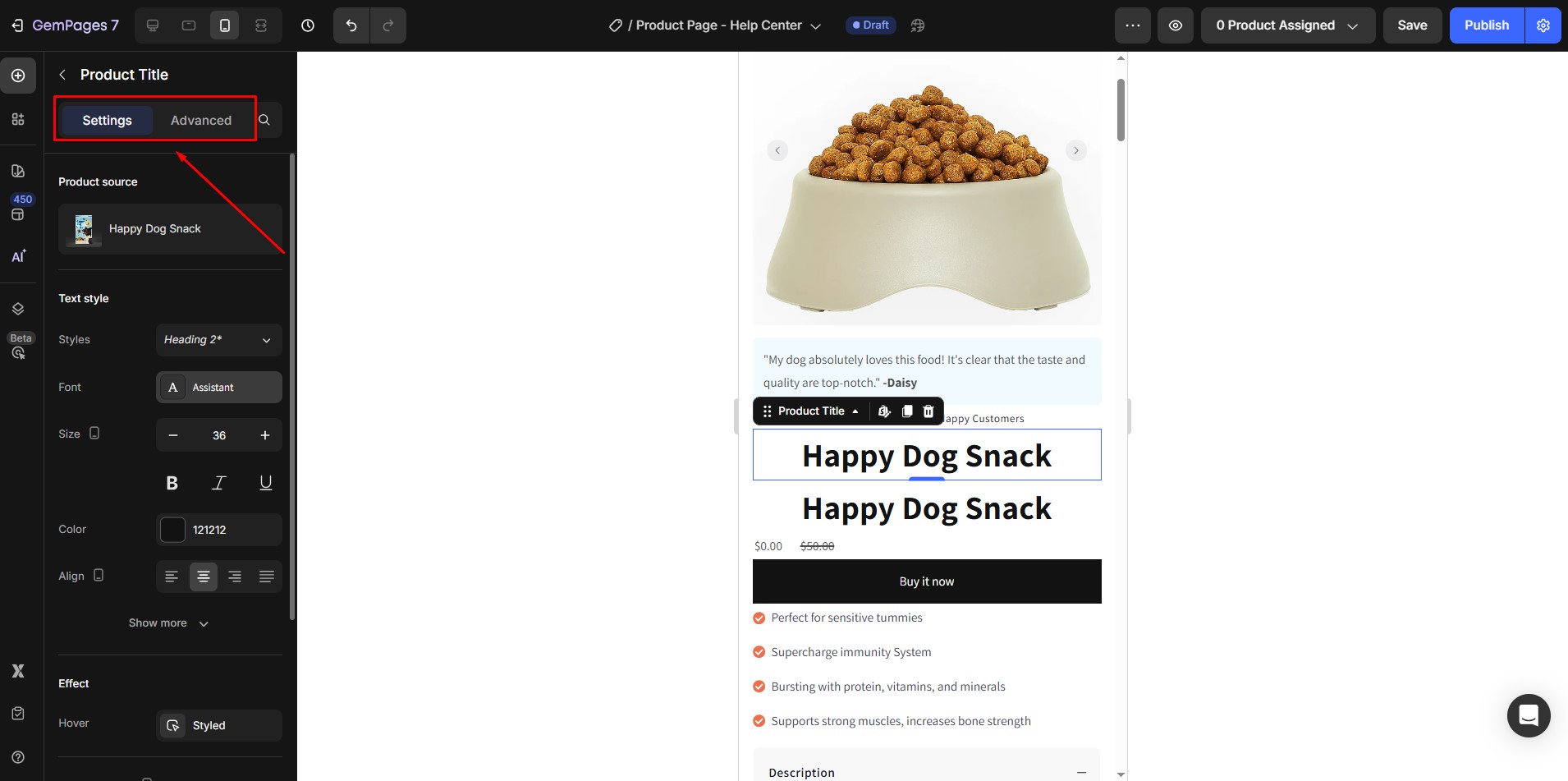Click the Save button
Viewport: 1568px width, 781px height.
(1412, 25)
